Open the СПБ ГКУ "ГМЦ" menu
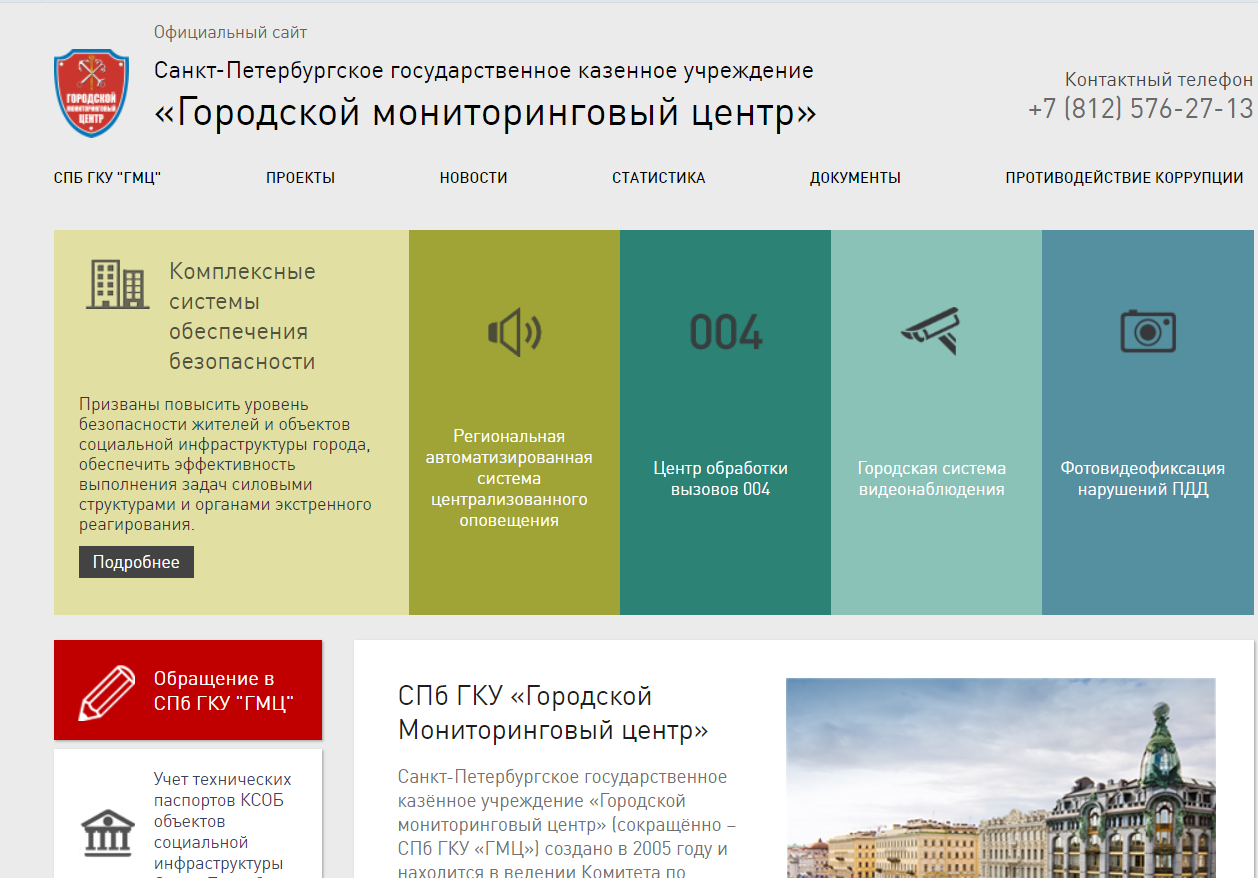 point(107,178)
